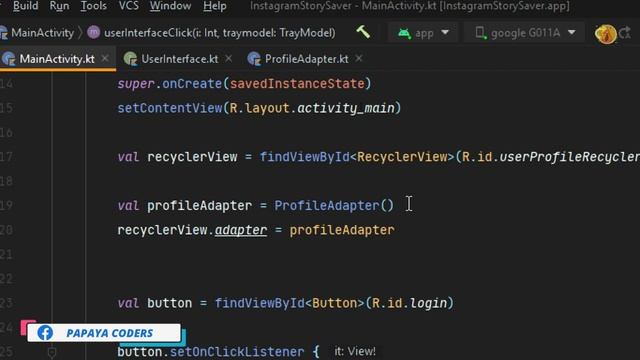
Task: Click 'setOnClickListener' in the code
Action: pyautogui.click(x=237, y=351)
